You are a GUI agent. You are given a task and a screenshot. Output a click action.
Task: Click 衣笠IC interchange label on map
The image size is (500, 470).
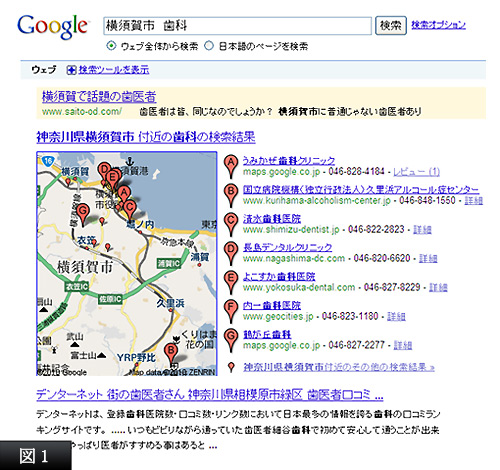pyautogui.click(x=77, y=286)
